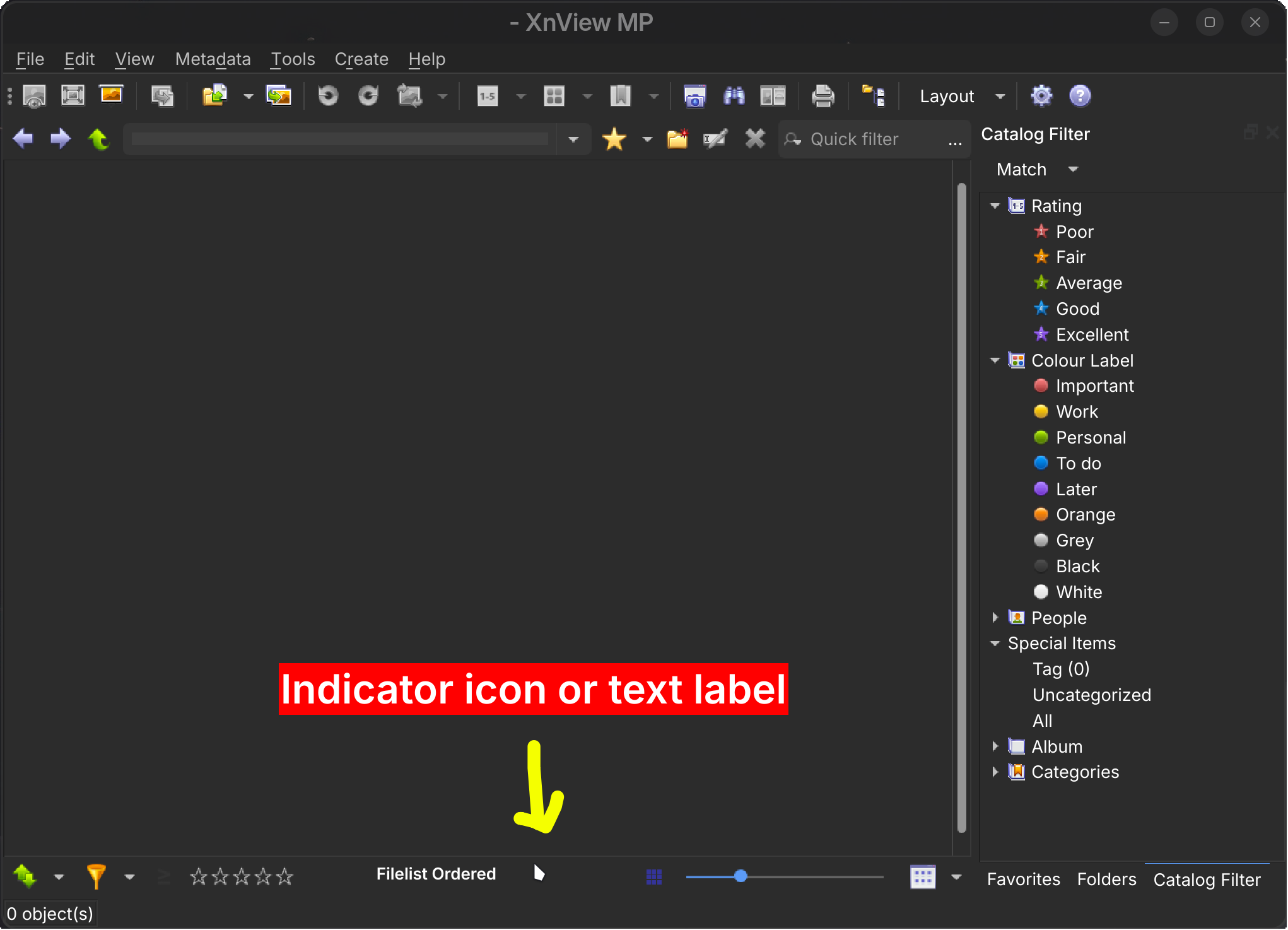Screen dimensions: 1288x930
Task: Rotate image counter-clockwise
Action: (x=328, y=96)
